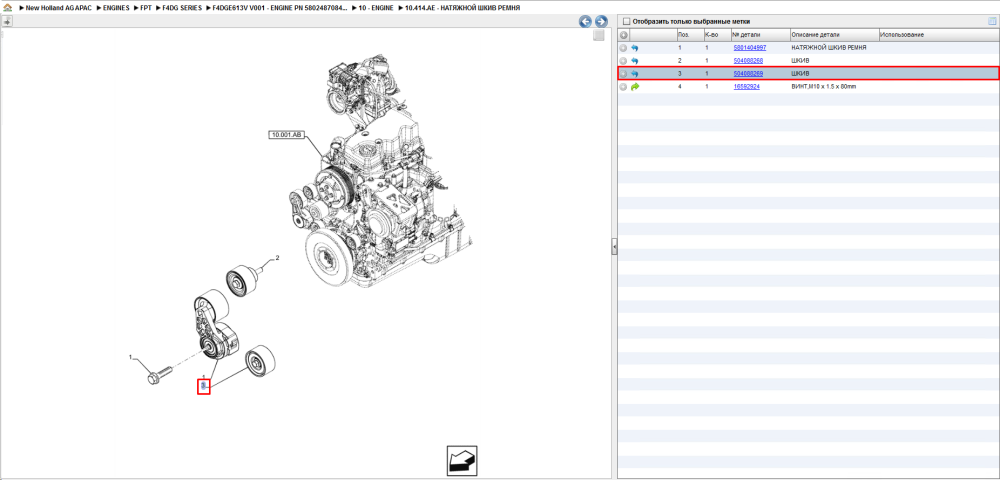Select the 'НАТЯЖНОЙ ШКИВ РЕМНЯ' description cell
The width and height of the screenshot is (1000, 480).
828,48
